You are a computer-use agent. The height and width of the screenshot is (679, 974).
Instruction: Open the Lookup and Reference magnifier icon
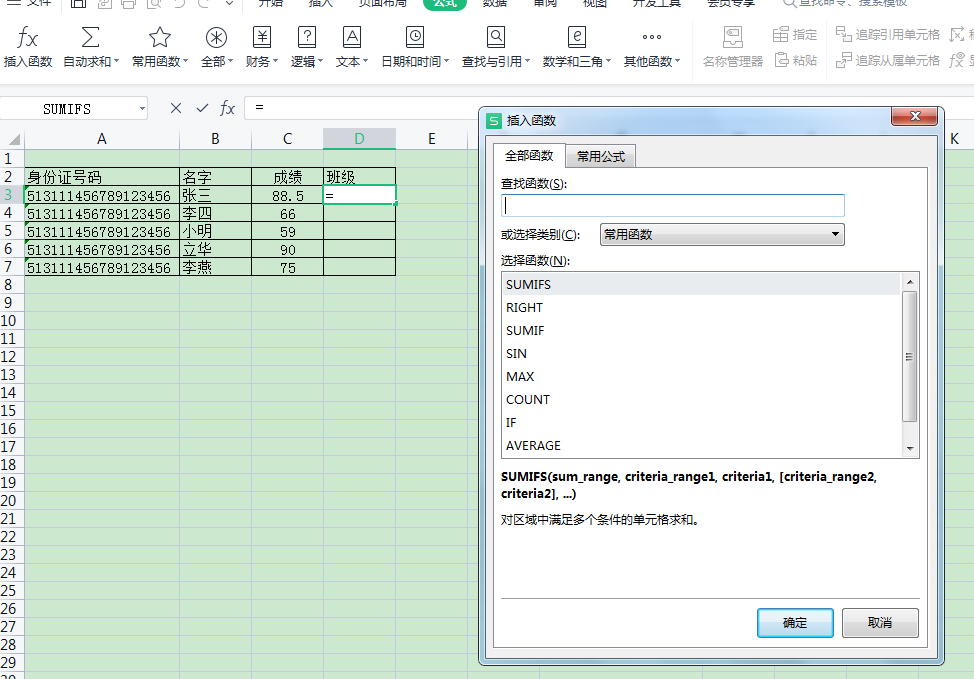(x=496, y=37)
